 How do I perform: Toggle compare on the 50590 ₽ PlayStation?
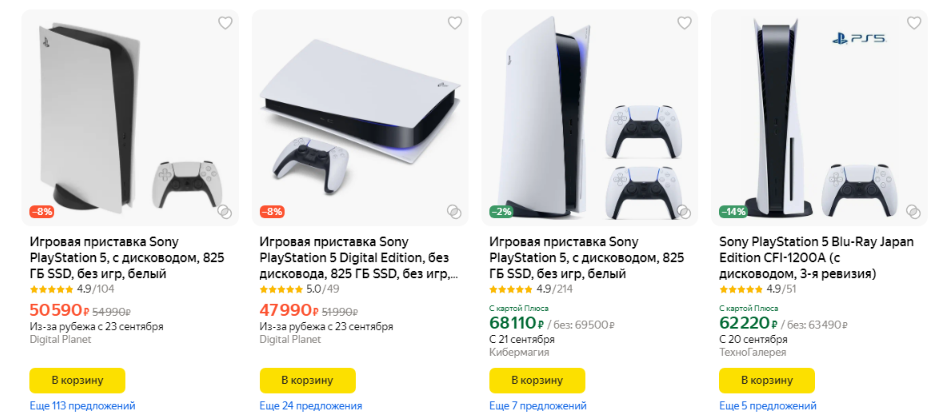(225, 212)
